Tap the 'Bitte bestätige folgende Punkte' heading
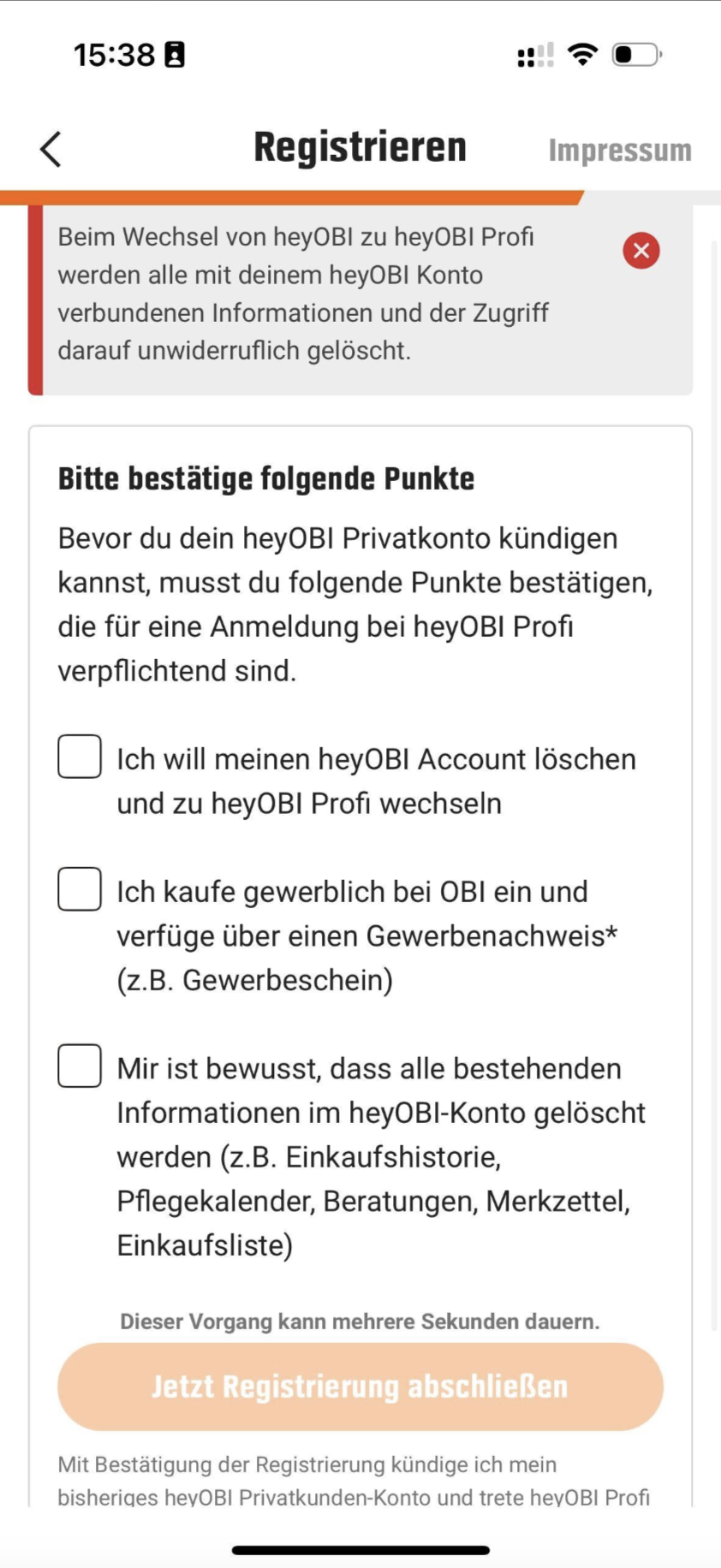721x1568 pixels. (x=265, y=478)
